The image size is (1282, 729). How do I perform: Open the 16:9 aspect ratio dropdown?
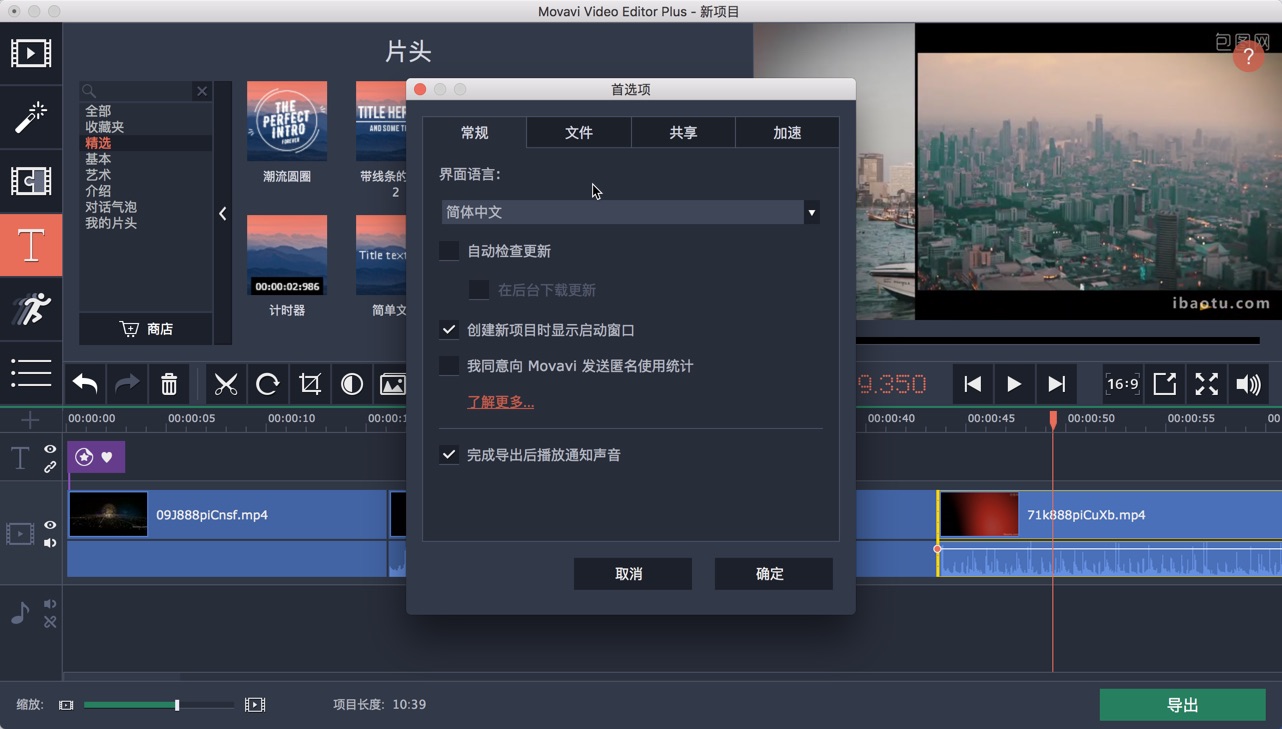coord(1122,383)
